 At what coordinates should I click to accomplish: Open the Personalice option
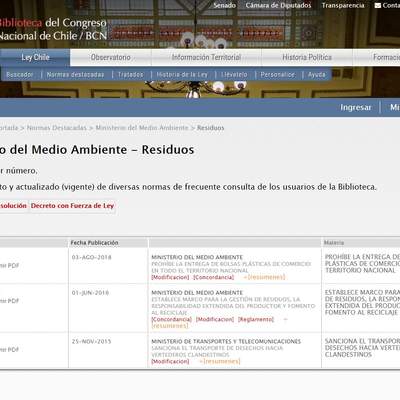pyautogui.click(x=278, y=75)
